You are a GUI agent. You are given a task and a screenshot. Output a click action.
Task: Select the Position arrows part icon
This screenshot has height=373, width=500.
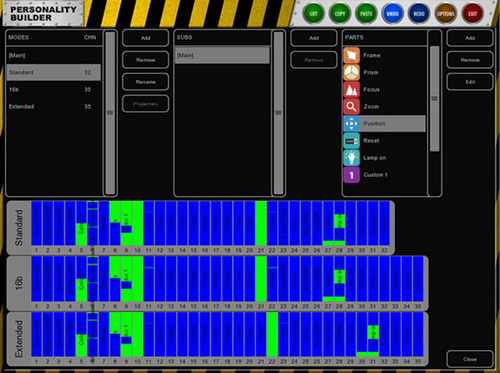pos(351,124)
